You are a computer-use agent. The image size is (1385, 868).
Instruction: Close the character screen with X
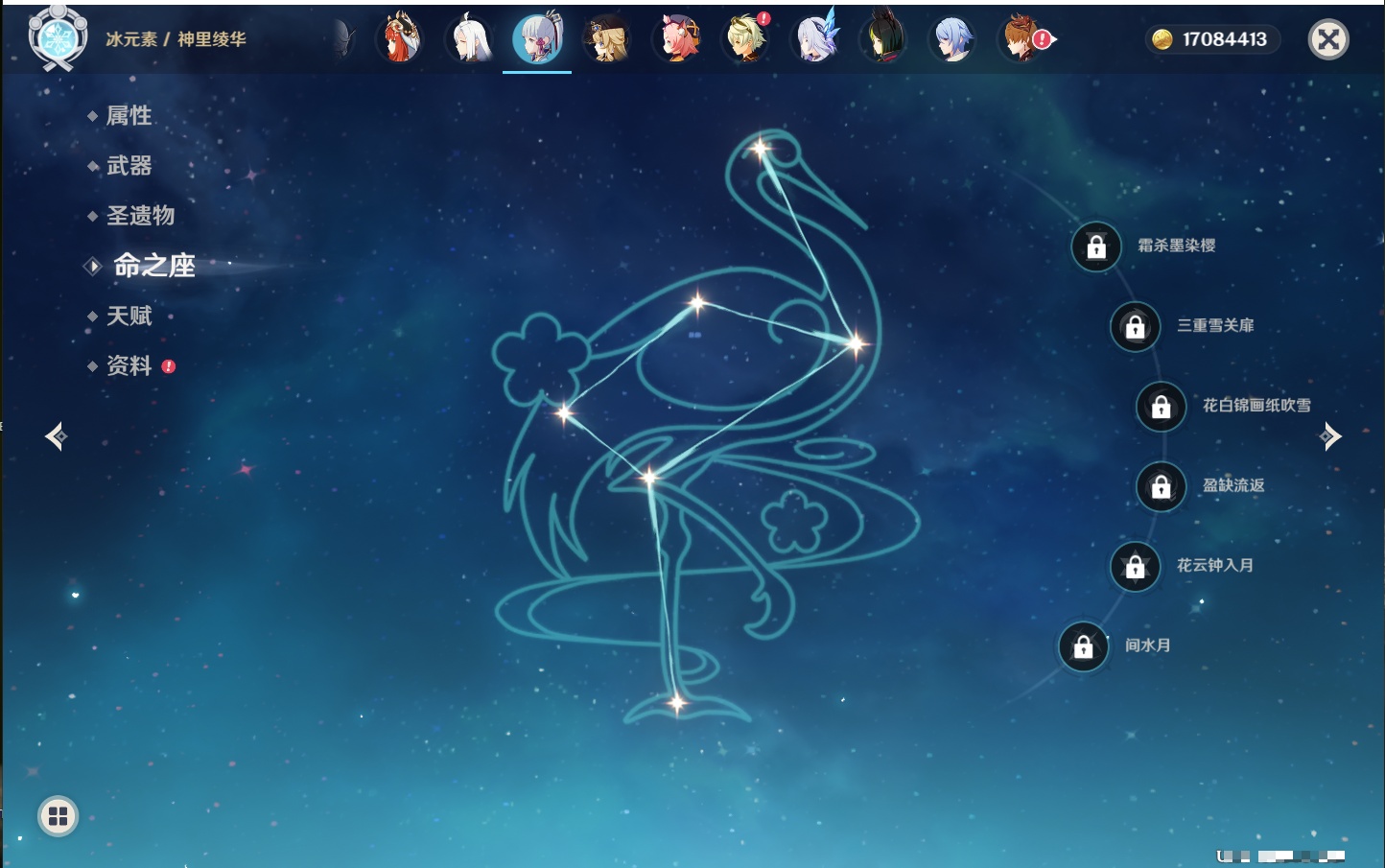coord(1328,39)
